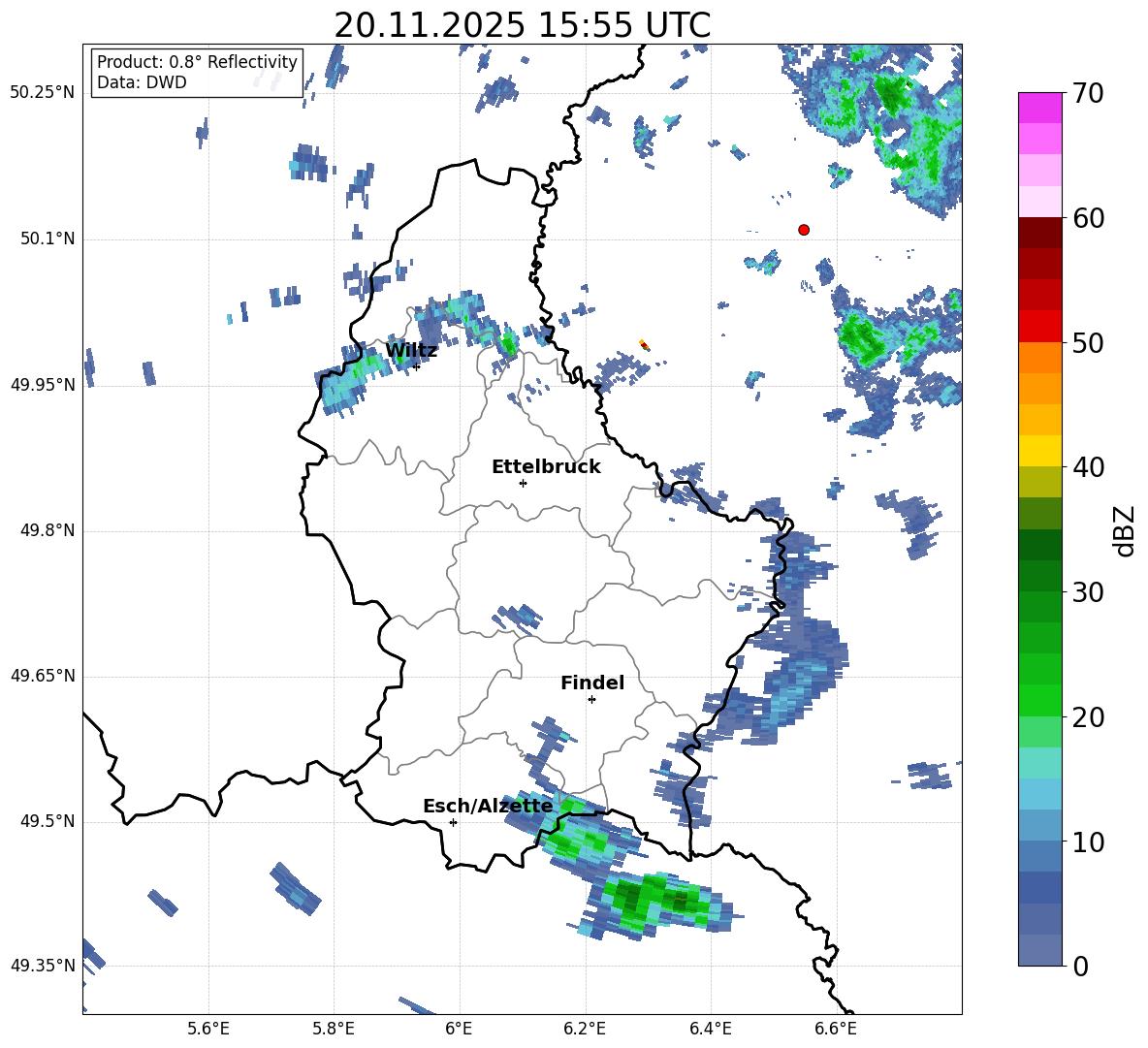
Task: Click colorbar tick label 0
Action: click(x=1080, y=966)
